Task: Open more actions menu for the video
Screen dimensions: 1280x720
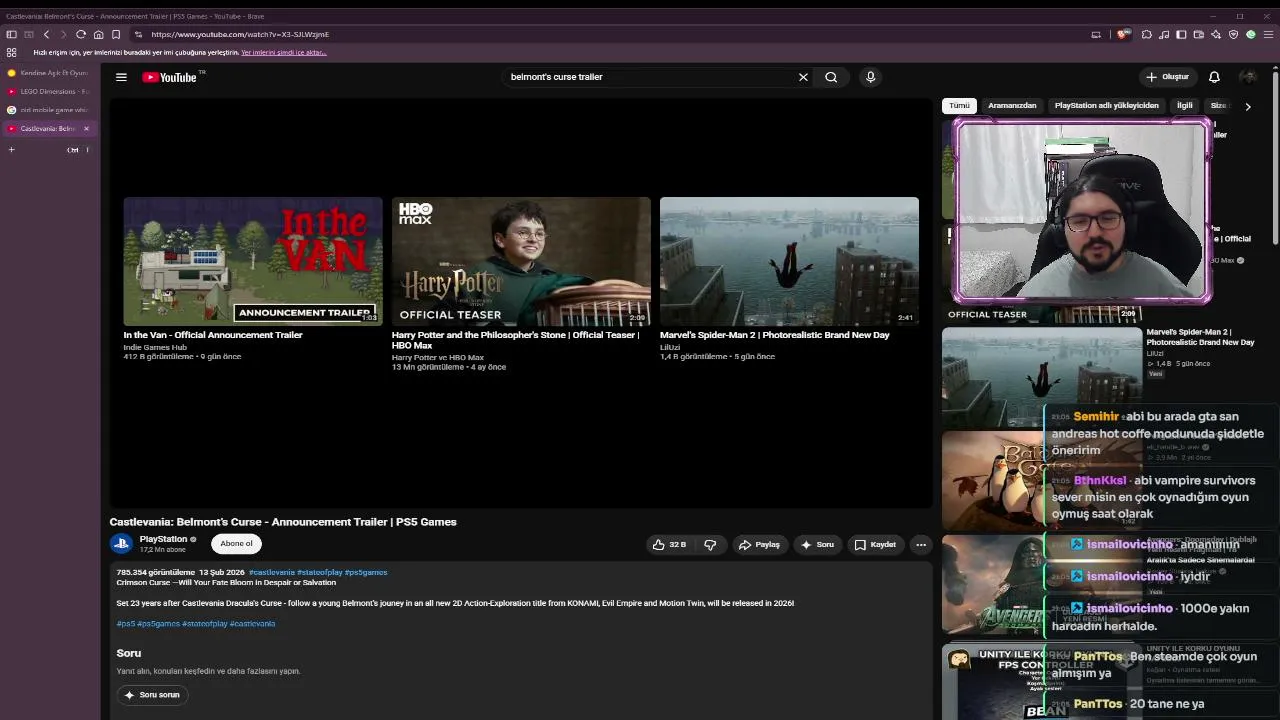Action: point(921,545)
